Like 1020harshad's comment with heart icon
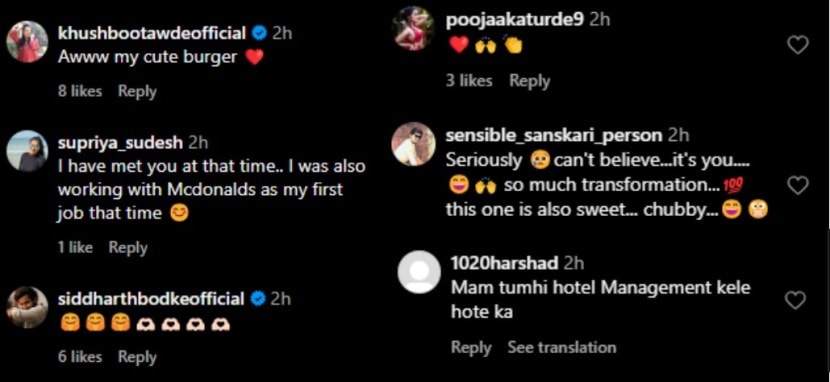The width and height of the screenshot is (830, 382). coord(795,300)
